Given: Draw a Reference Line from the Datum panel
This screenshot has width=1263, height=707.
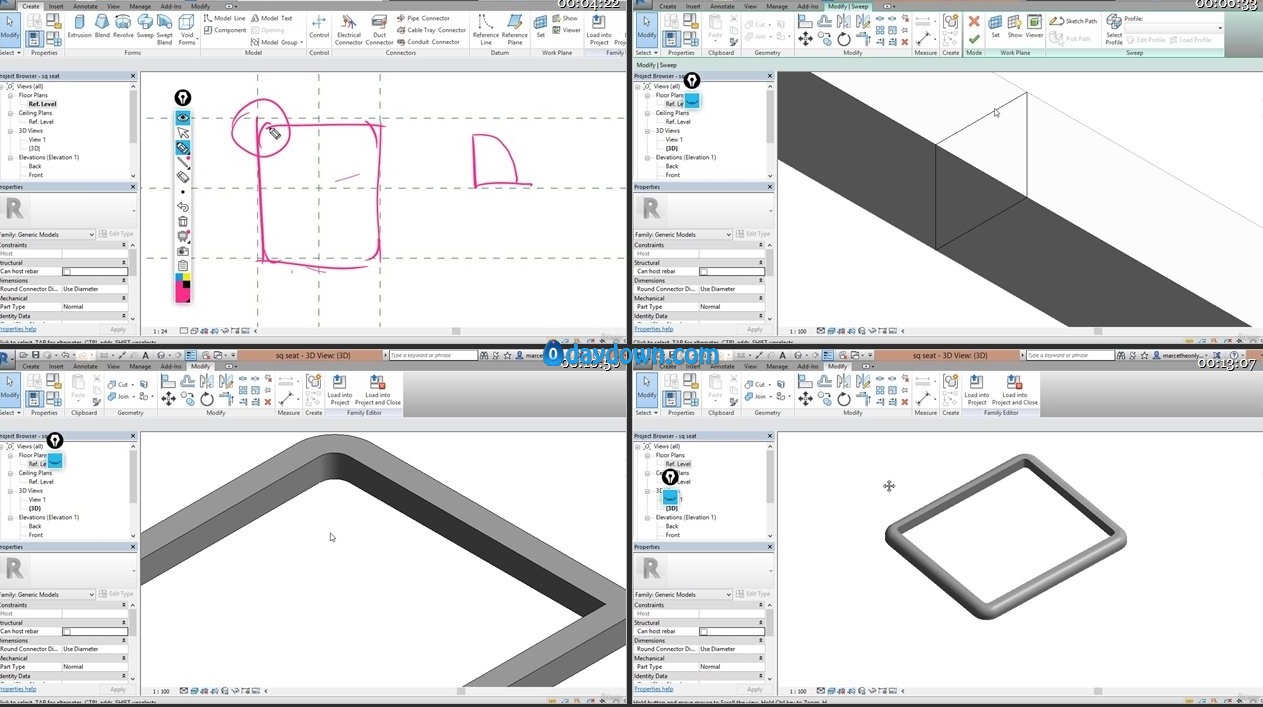Looking at the screenshot, I should click(486, 30).
